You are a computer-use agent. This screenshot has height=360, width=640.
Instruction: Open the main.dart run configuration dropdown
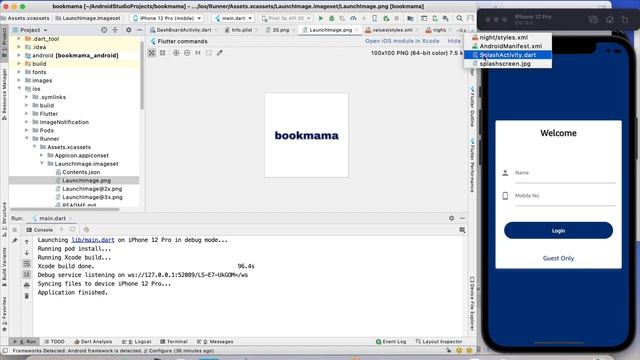pyautogui.click(x=233, y=18)
